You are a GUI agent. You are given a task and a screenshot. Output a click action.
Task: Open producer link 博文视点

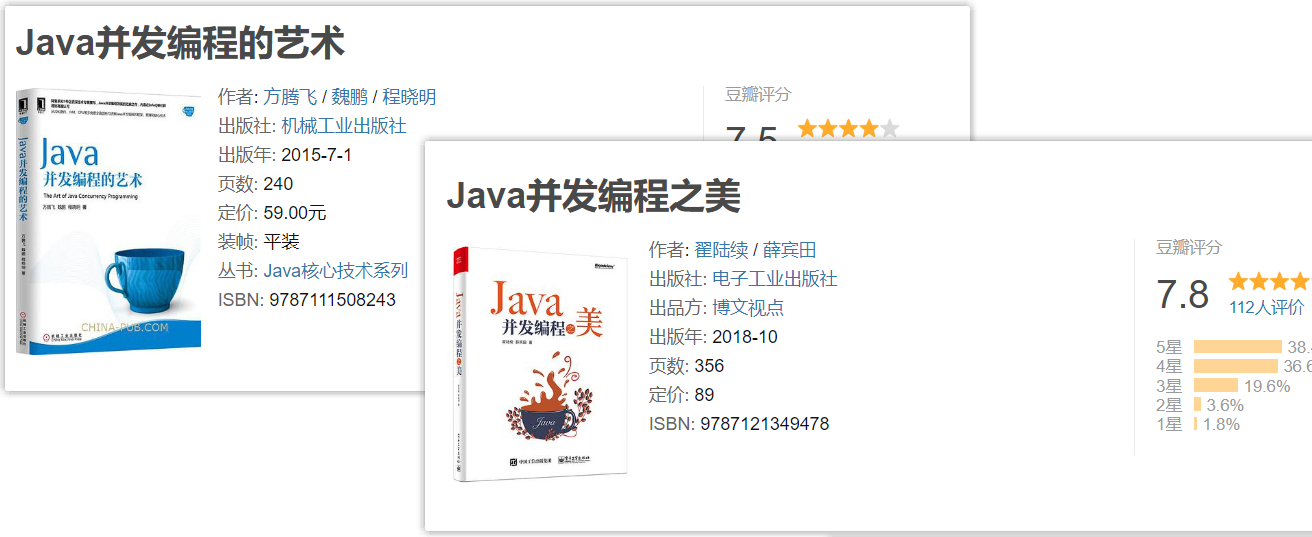point(748,308)
